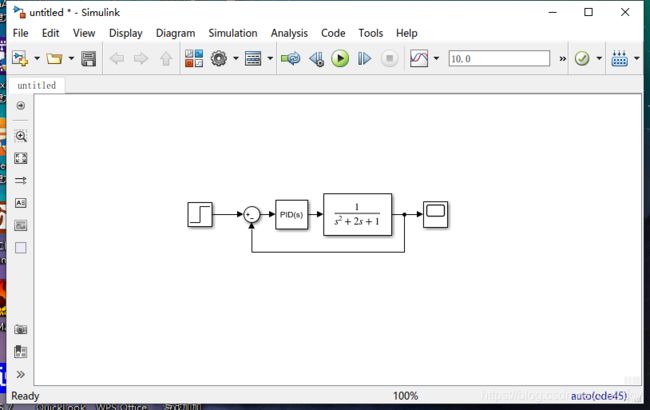Image resolution: width=650 pixels, height=410 pixels.
Task: Select the transfer function block
Action: tap(357, 214)
